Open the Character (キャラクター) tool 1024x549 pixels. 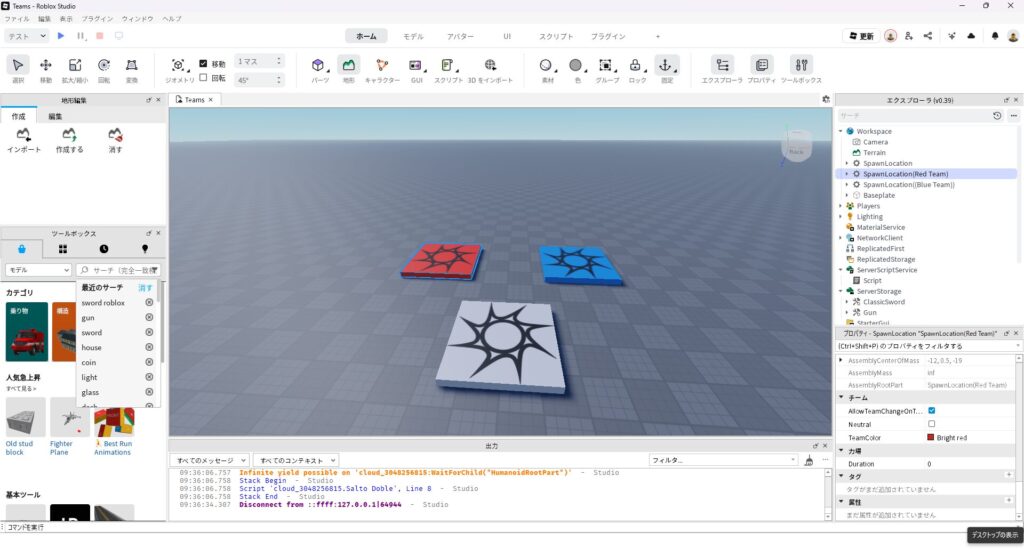[x=382, y=65]
